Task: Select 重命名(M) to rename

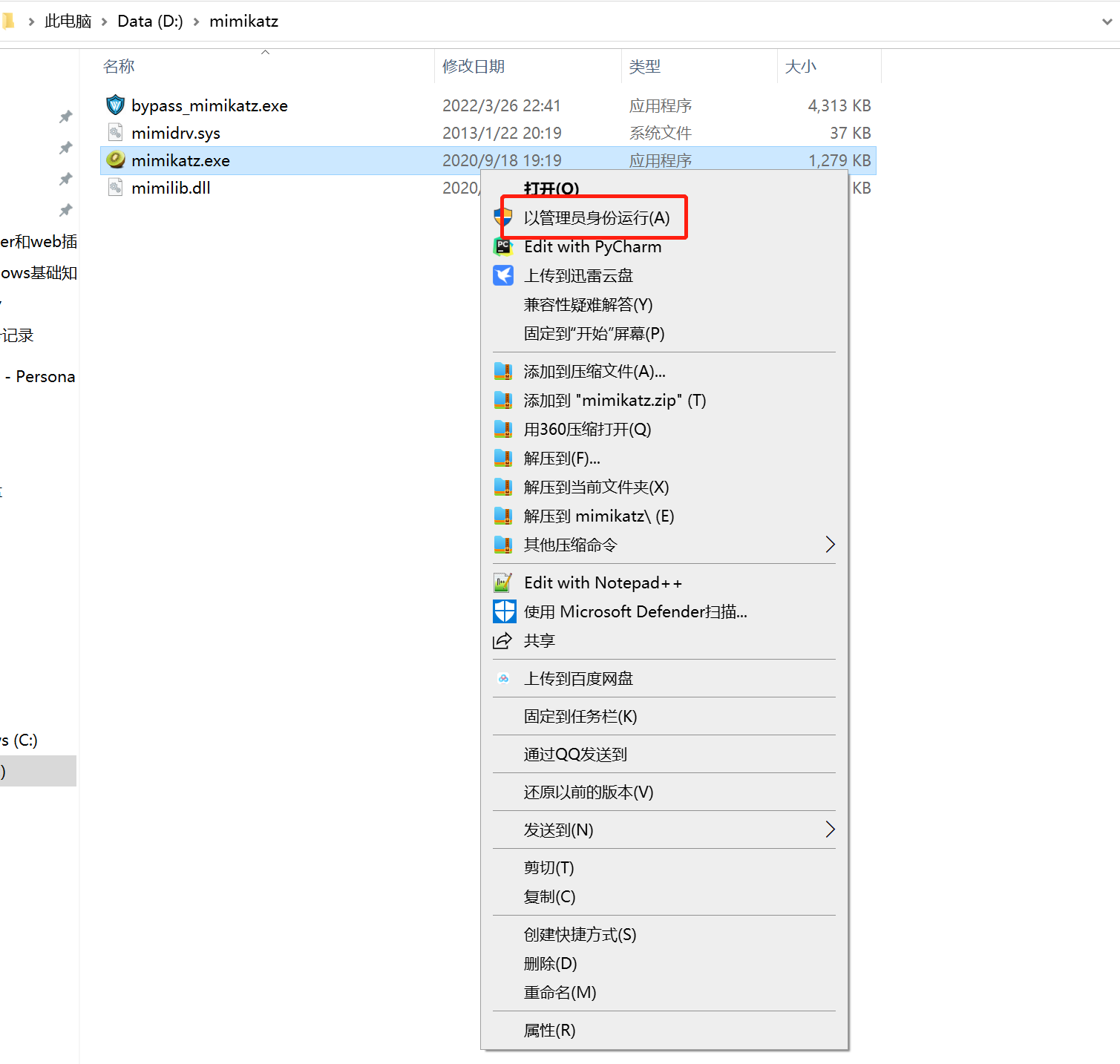Action: pos(560,992)
